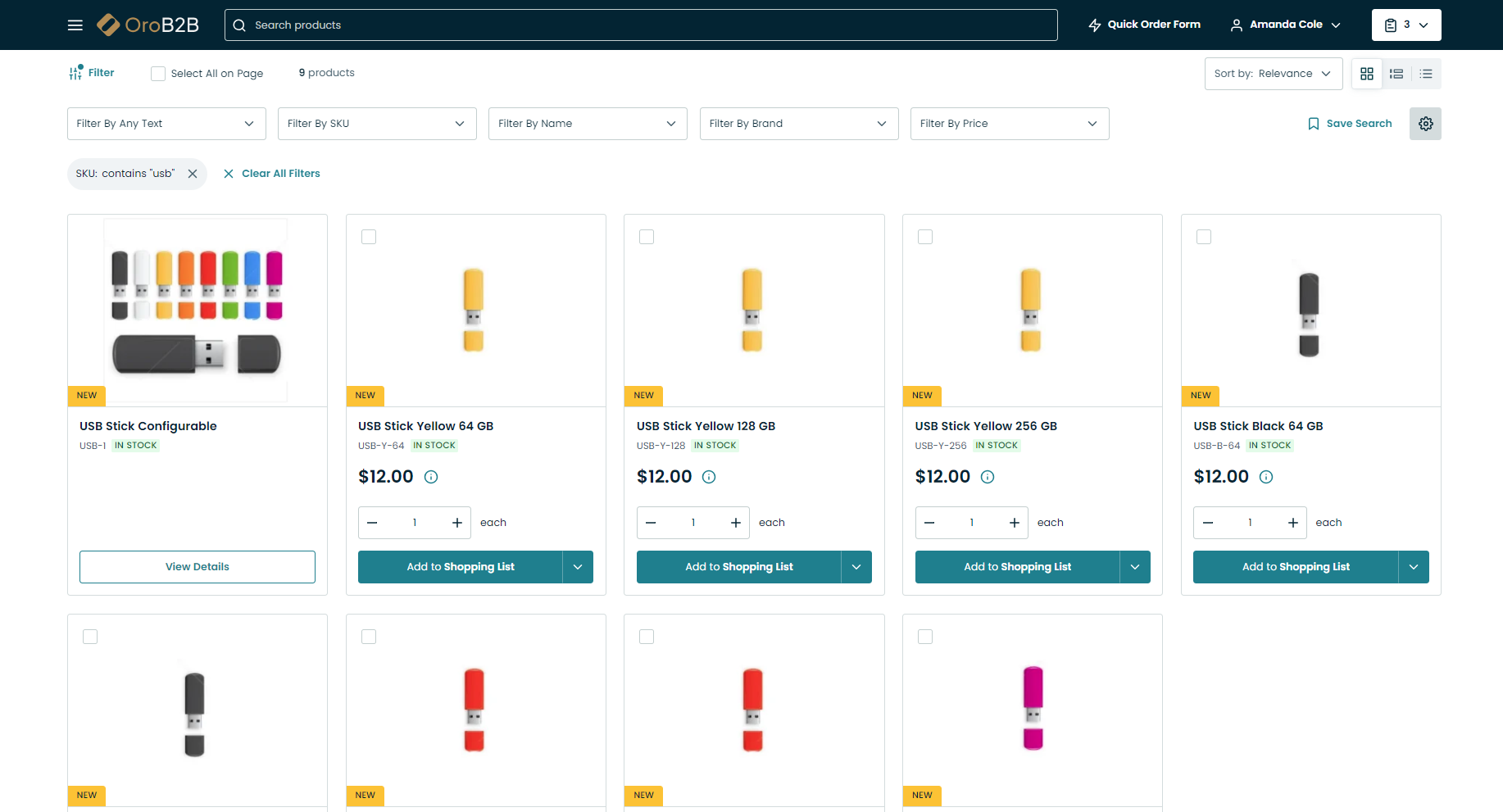Viewport: 1503px width, 812px height.
Task: Switch to grid tile view
Action: pyautogui.click(x=1367, y=74)
